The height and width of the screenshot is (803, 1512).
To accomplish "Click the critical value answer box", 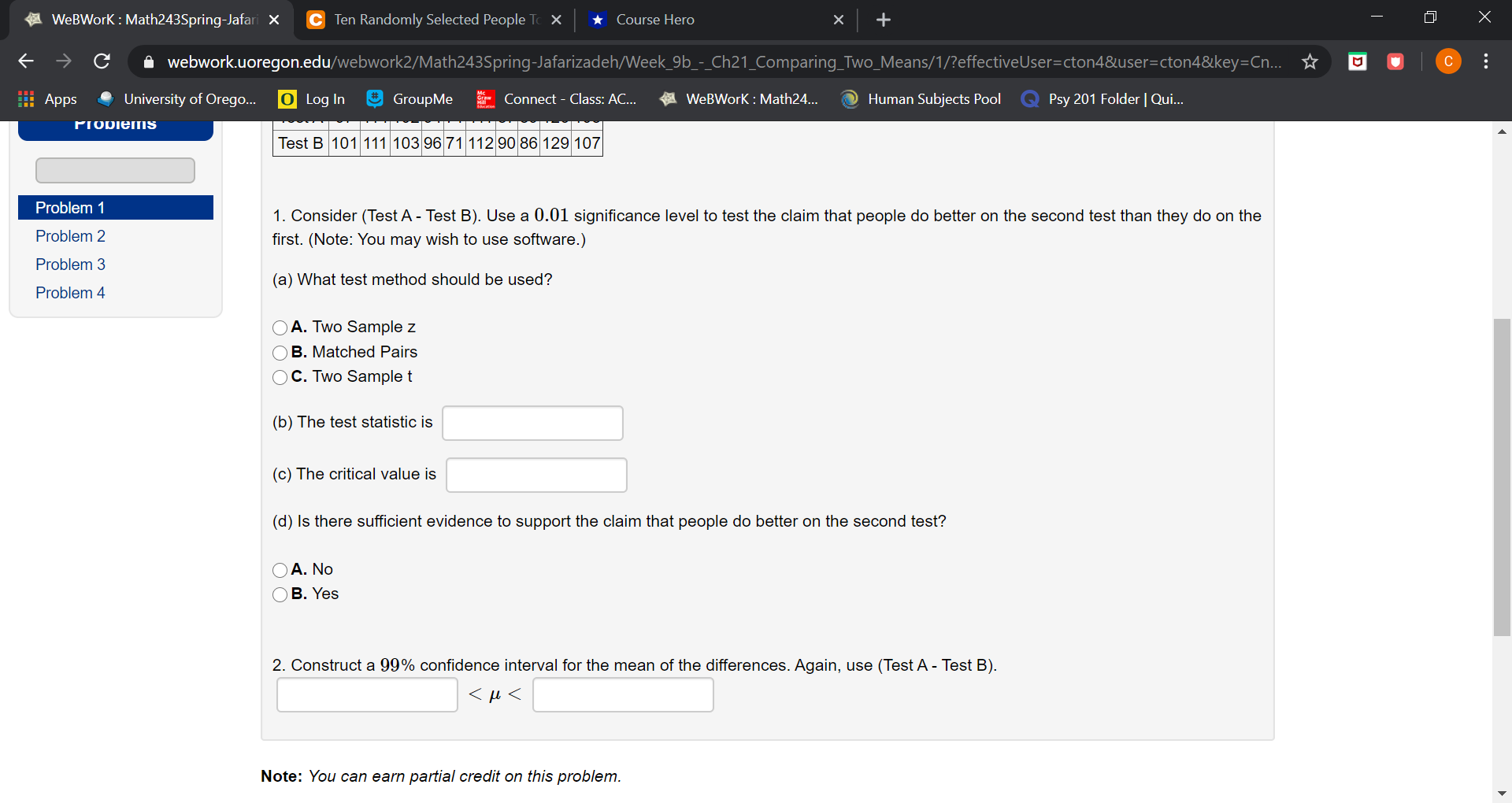I will coord(536,475).
